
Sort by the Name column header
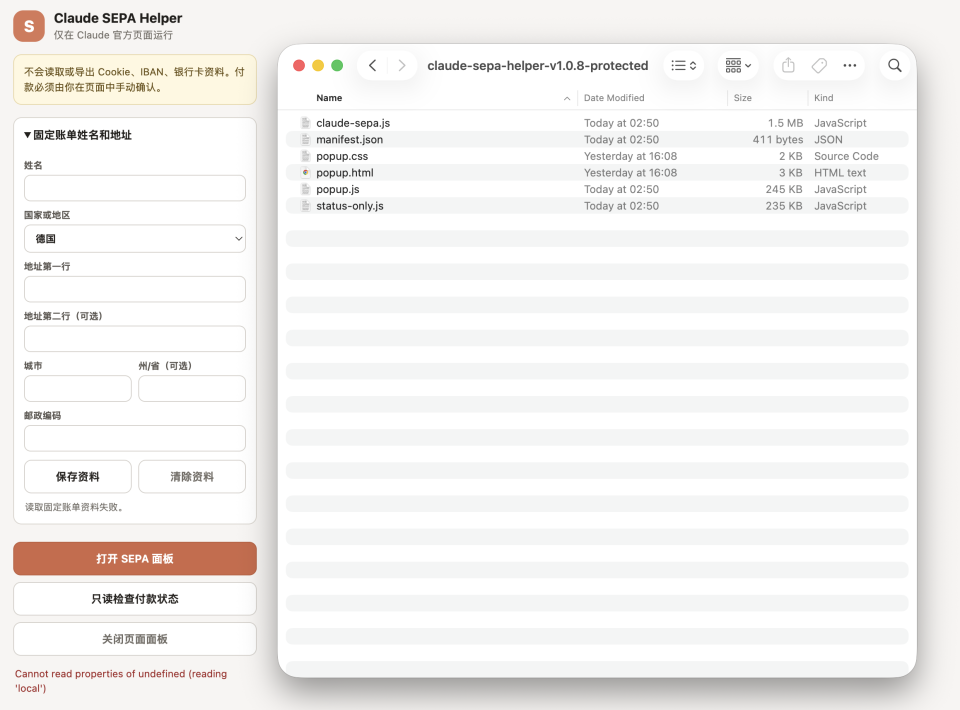coord(329,98)
